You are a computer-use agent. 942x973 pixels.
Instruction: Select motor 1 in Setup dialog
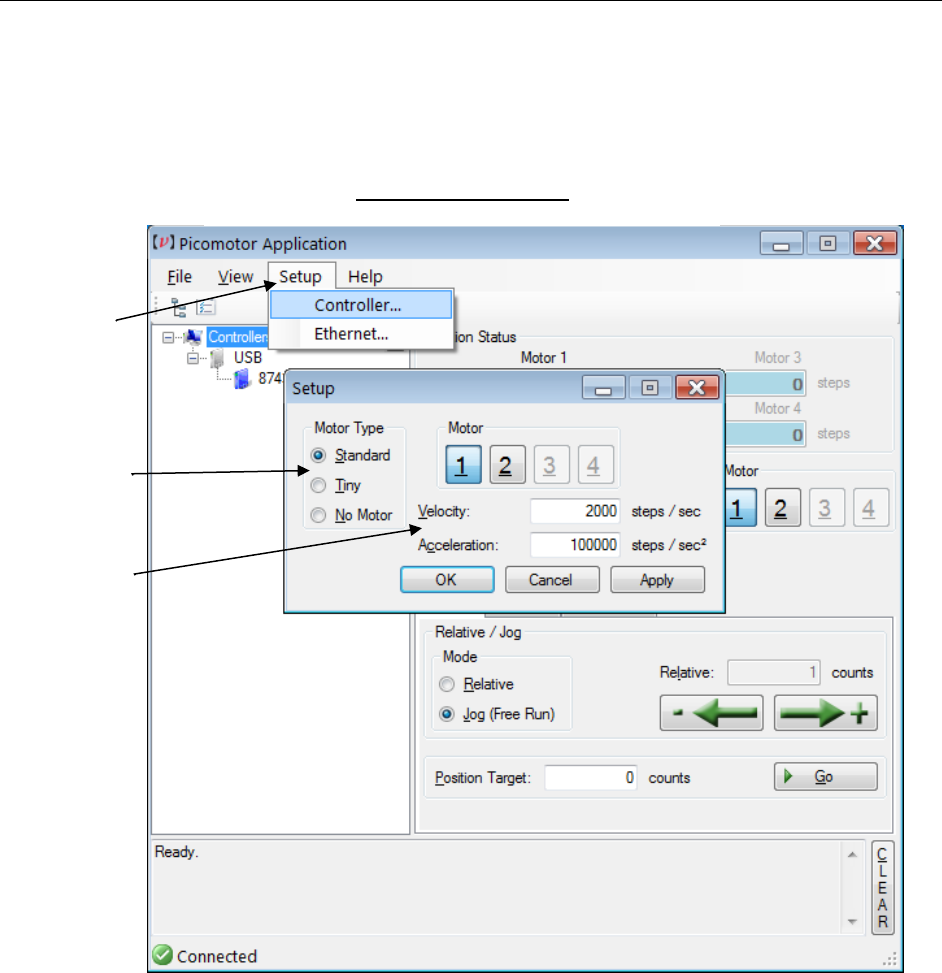pyautogui.click(x=463, y=464)
